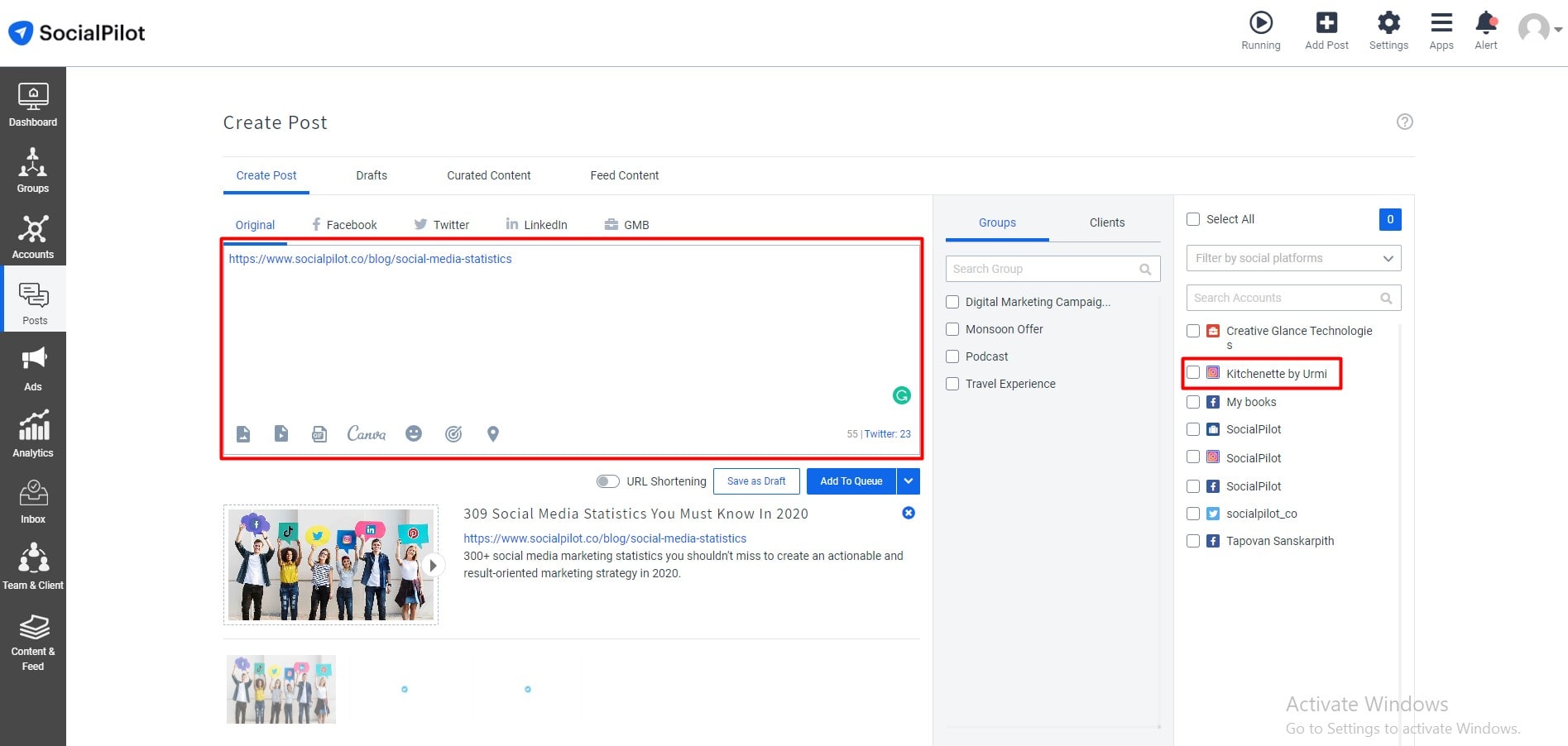Select the small thumbnail below preview
The image size is (1568, 746).
click(x=281, y=689)
